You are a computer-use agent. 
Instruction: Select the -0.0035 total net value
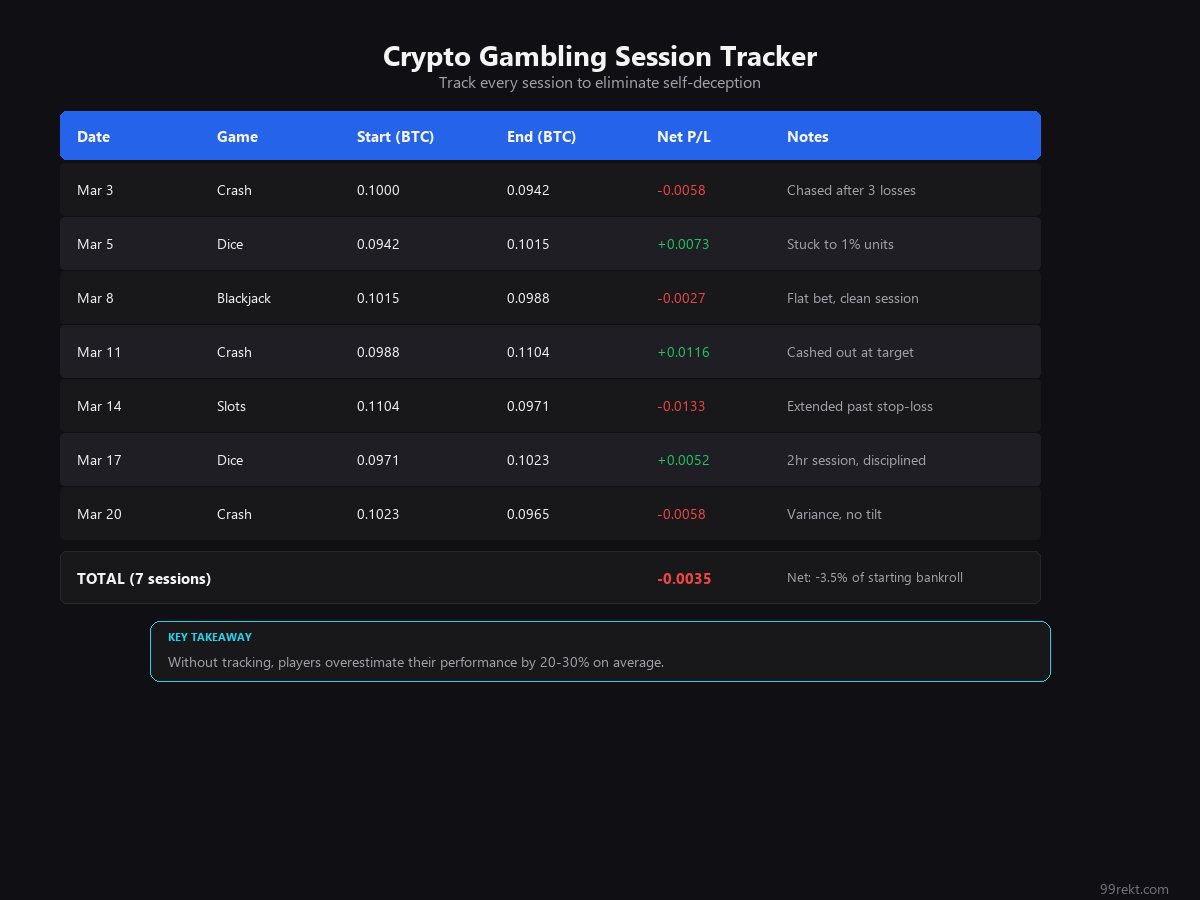pos(684,578)
